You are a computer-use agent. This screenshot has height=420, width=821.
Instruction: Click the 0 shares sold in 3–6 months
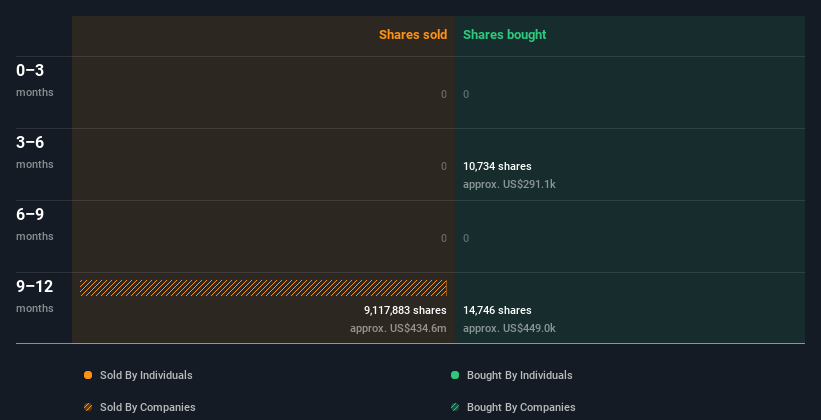[444, 166]
